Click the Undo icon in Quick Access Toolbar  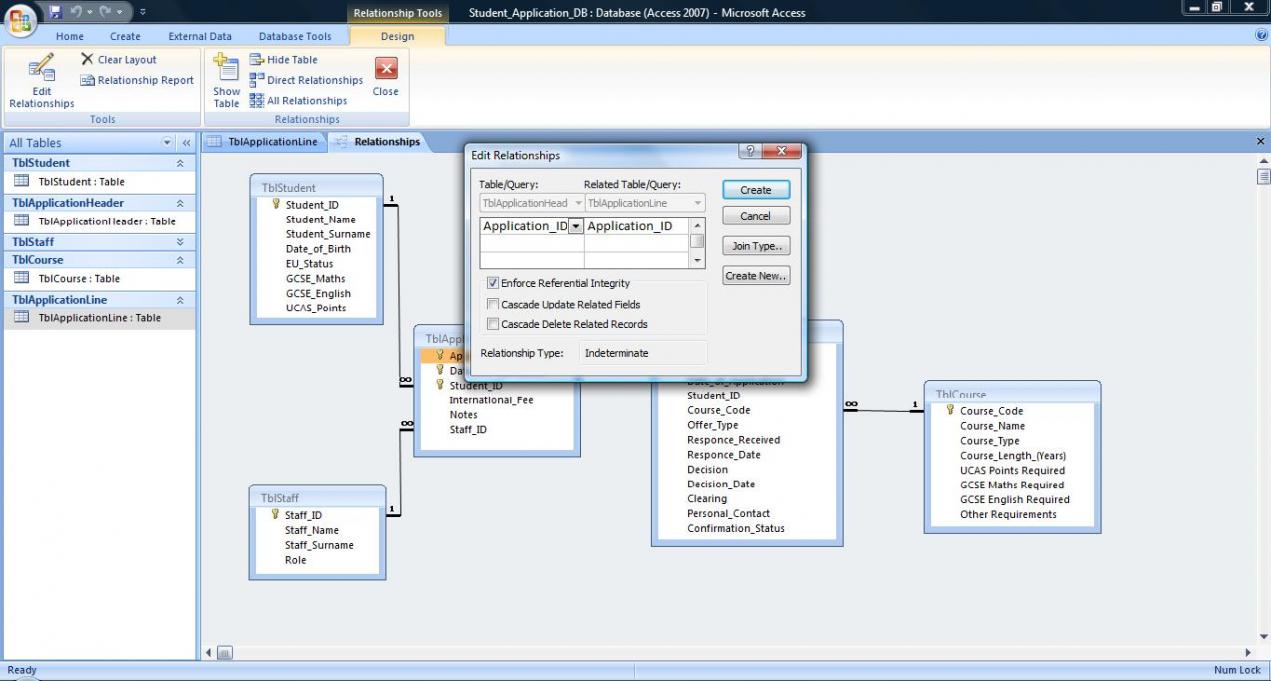click(78, 12)
